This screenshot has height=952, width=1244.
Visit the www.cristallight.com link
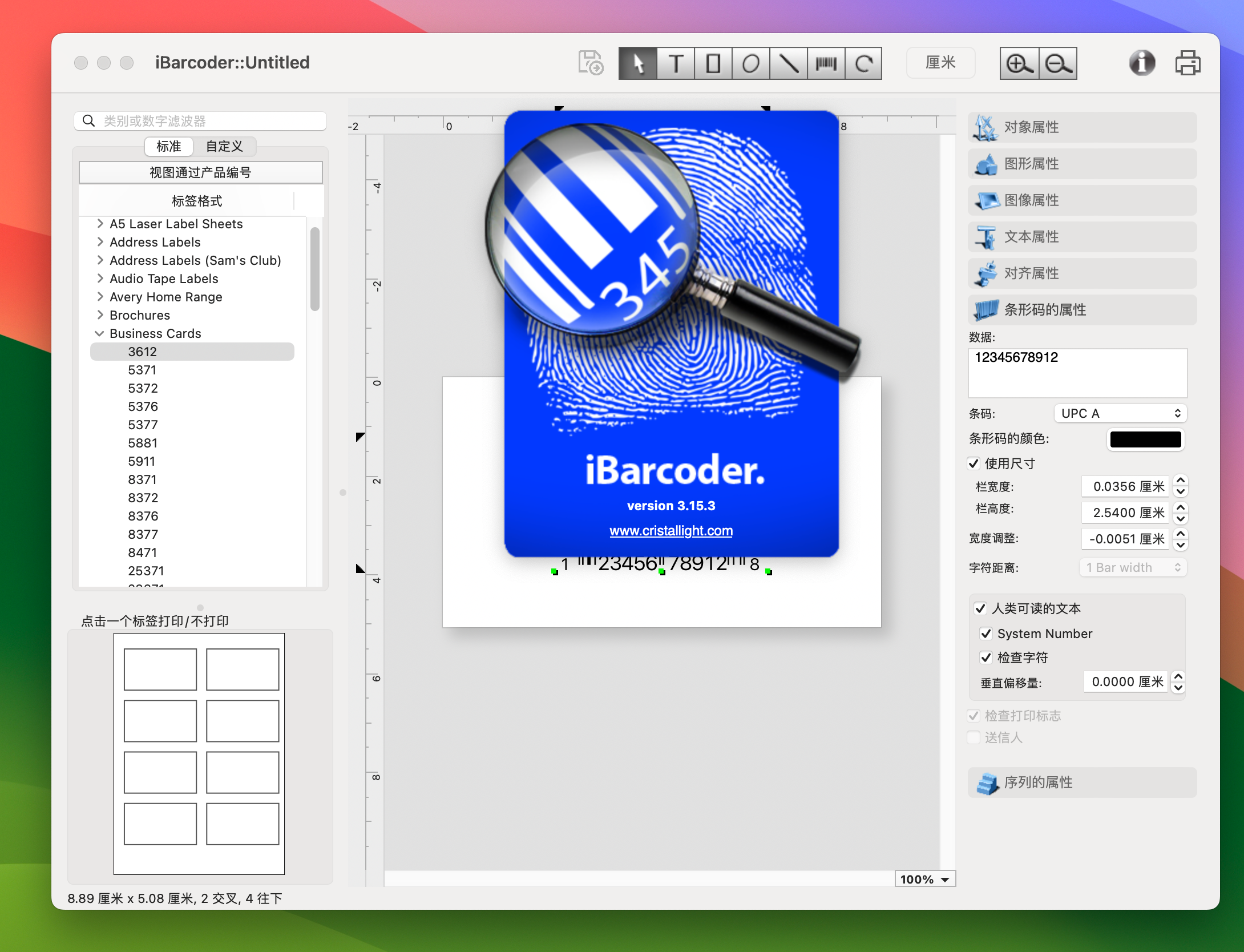point(671,530)
